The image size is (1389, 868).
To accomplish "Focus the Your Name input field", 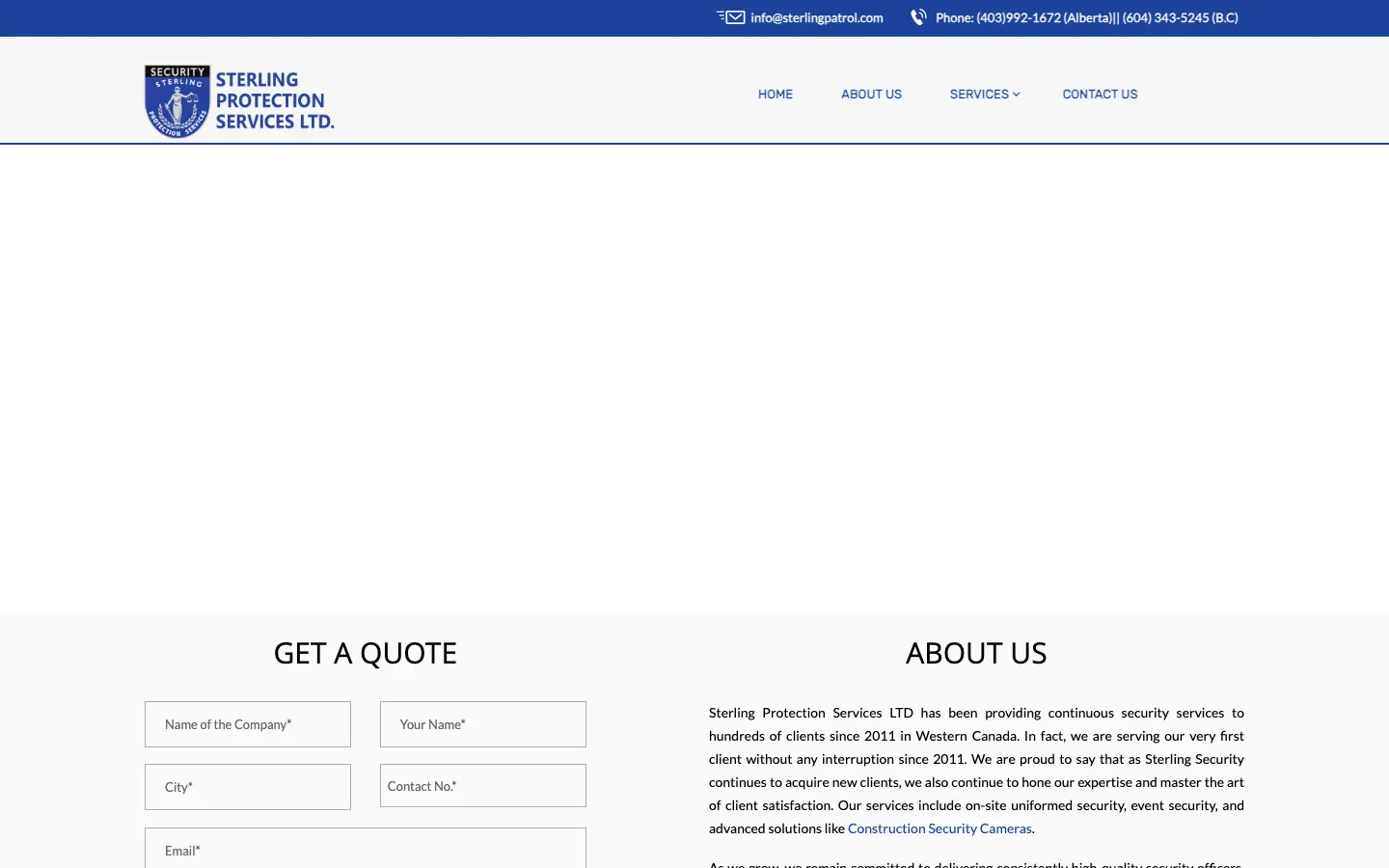I will (483, 724).
